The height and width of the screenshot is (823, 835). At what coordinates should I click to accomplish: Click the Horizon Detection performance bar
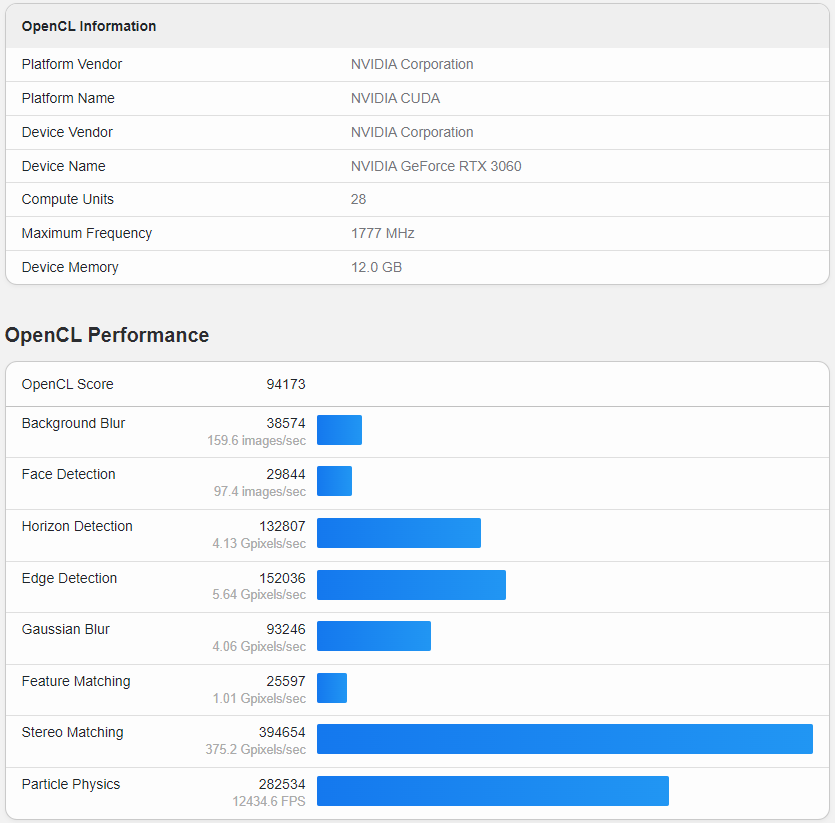point(398,533)
